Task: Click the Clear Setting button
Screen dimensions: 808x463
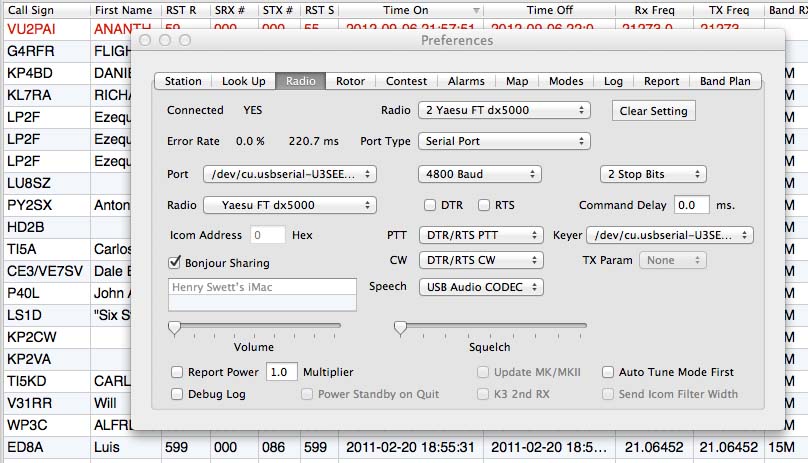Action: click(653, 111)
